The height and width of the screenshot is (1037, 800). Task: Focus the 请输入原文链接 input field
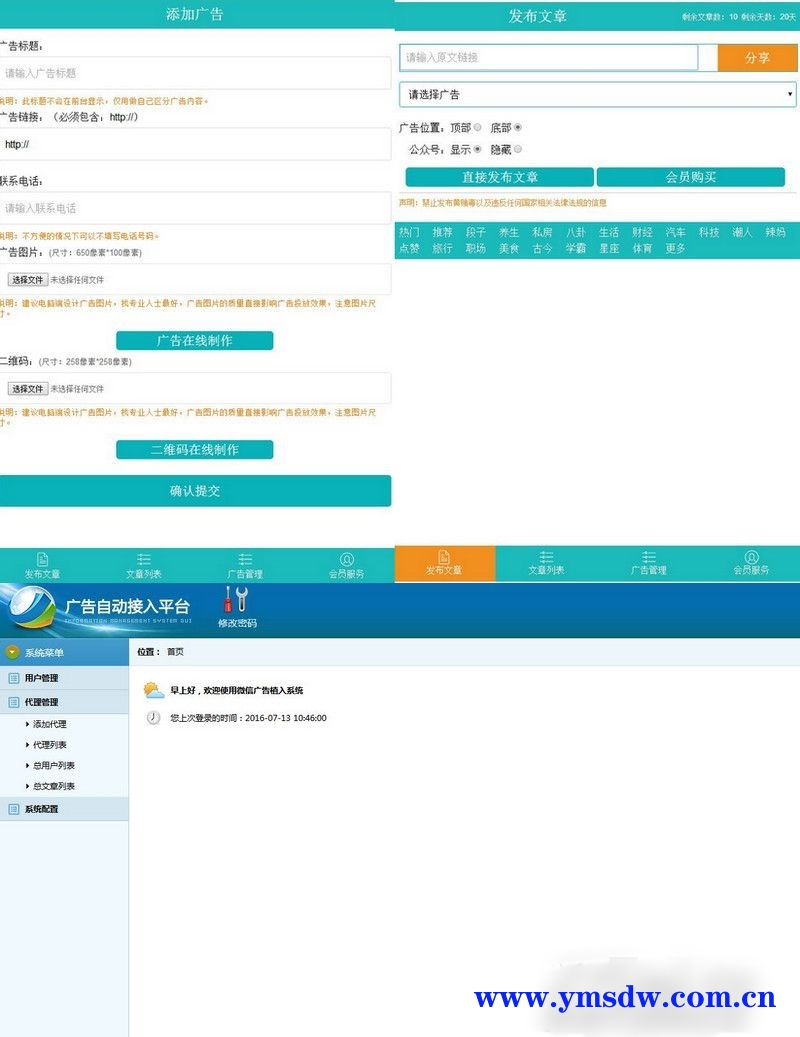coord(548,58)
